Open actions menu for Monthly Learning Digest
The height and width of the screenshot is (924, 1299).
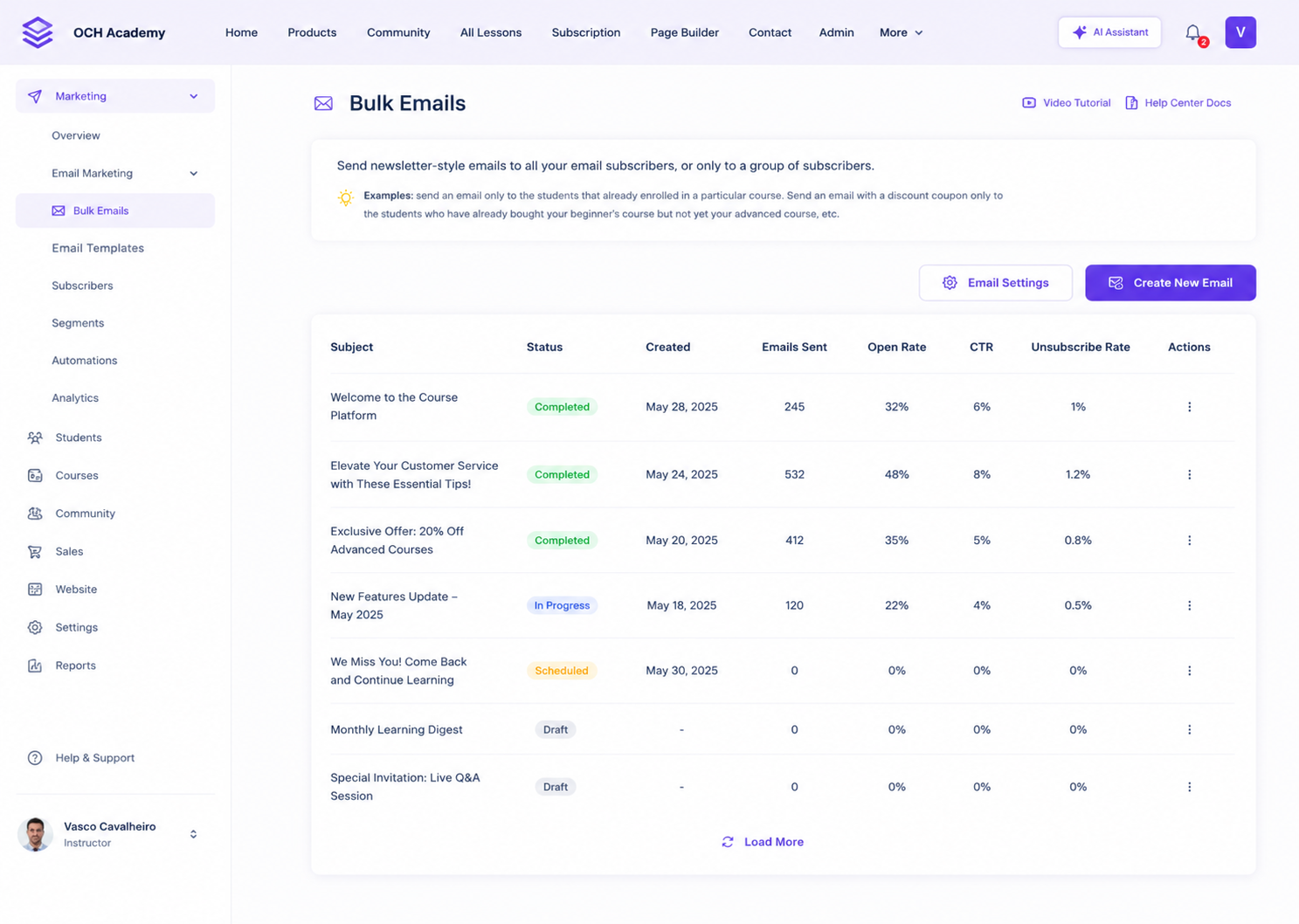pos(1189,729)
